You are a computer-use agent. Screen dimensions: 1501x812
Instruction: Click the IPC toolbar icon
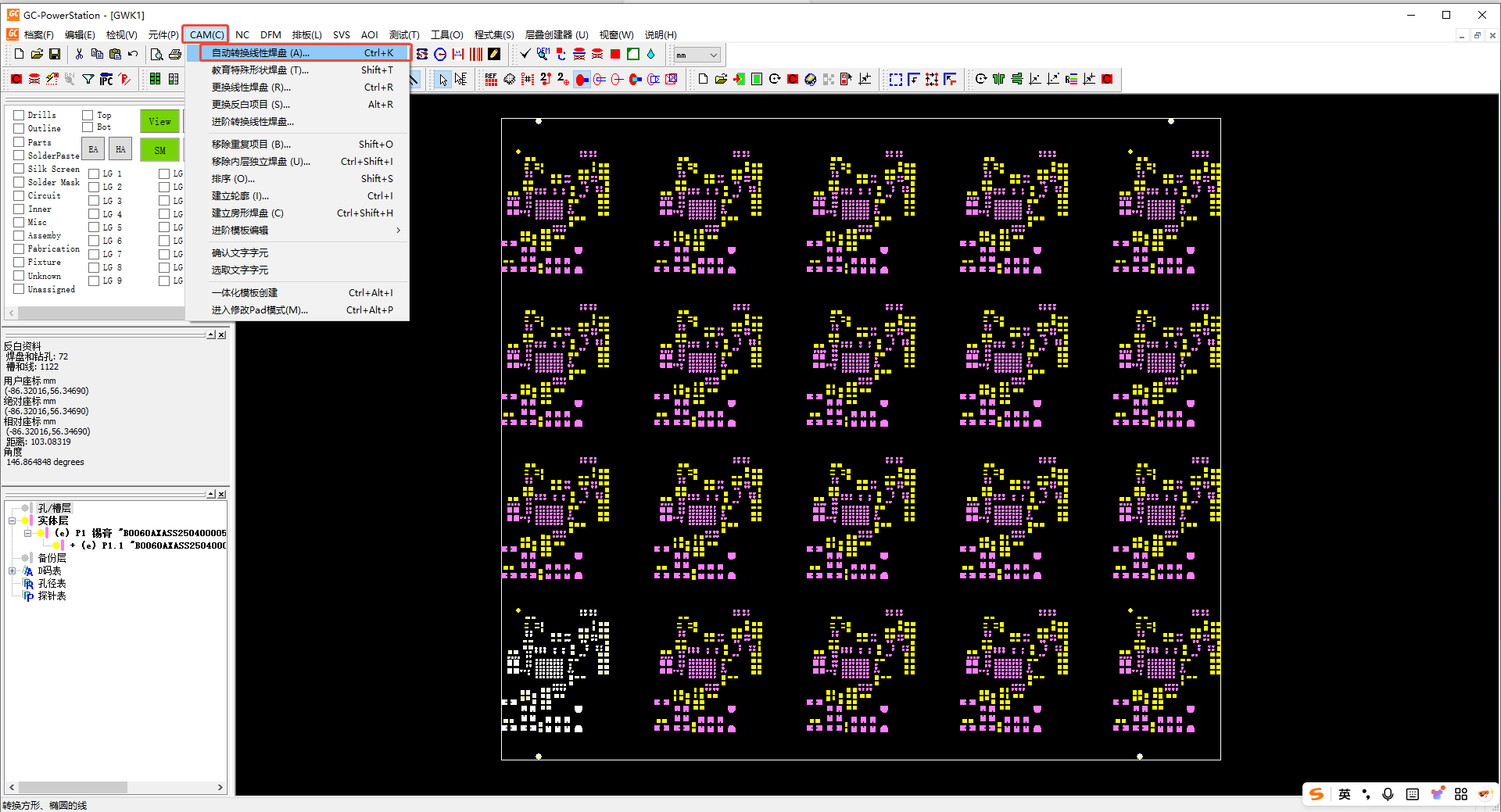106,79
